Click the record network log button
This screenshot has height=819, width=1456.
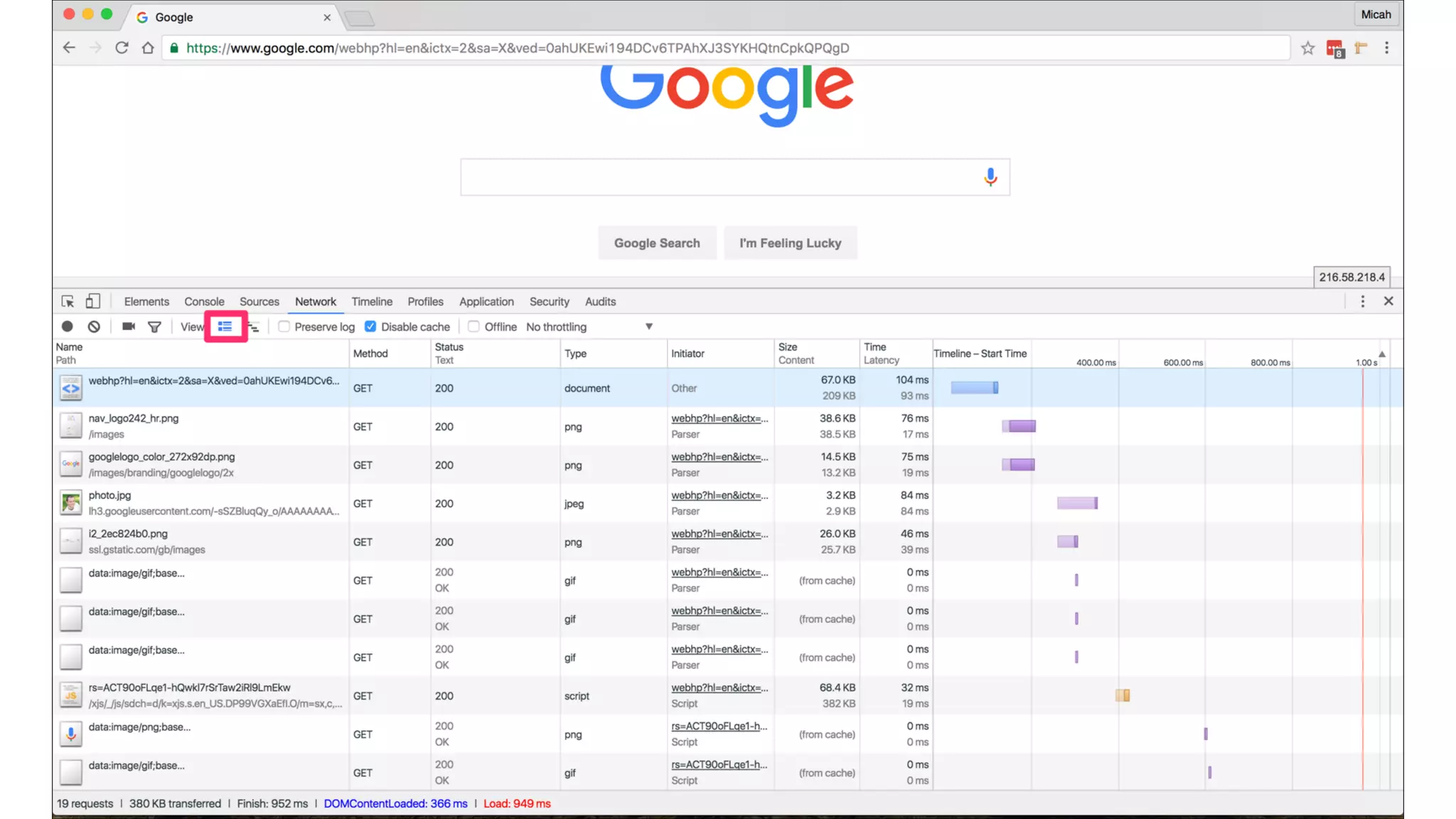coord(67,326)
